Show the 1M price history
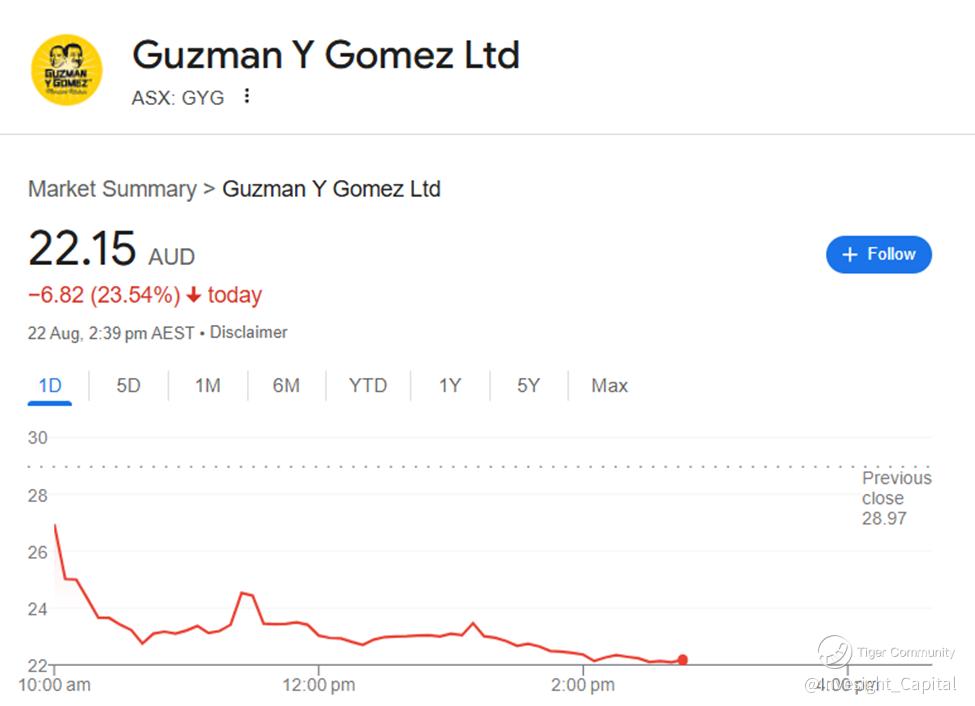This screenshot has width=975, height=706. click(x=207, y=386)
